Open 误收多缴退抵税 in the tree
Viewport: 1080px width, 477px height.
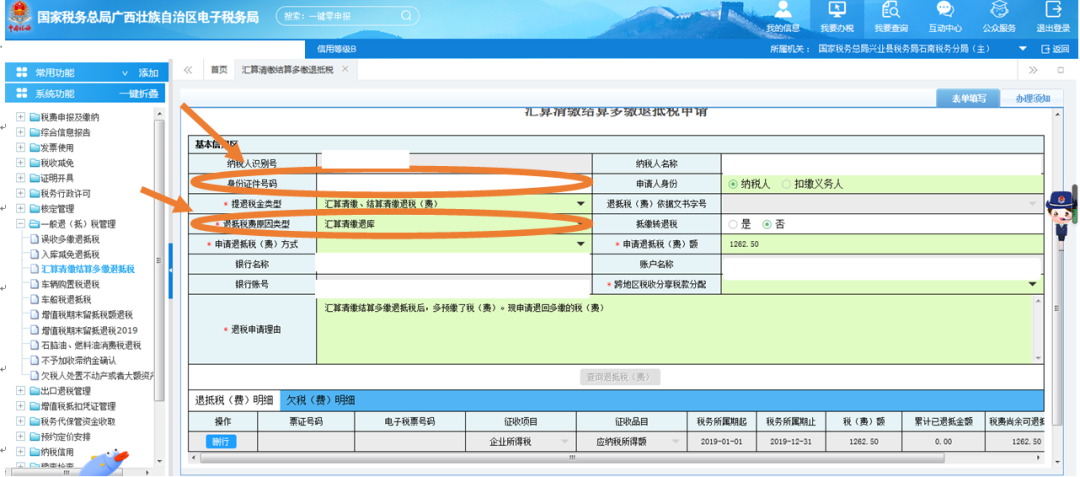tap(70, 239)
